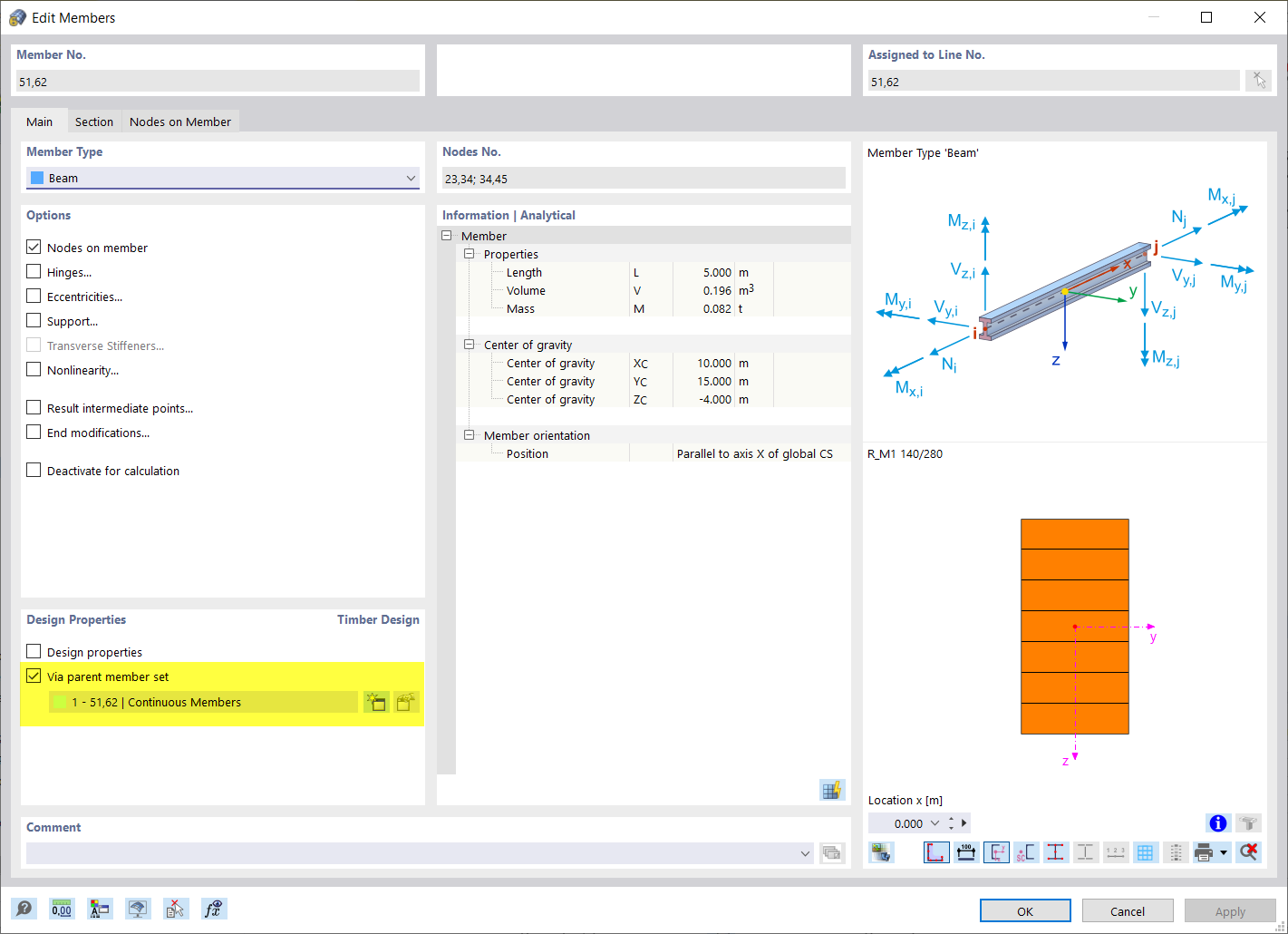Image resolution: width=1288 pixels, height=934 pixels.
Task: Click the Location x black right-arrow button
Action: [x=964, y=823]
